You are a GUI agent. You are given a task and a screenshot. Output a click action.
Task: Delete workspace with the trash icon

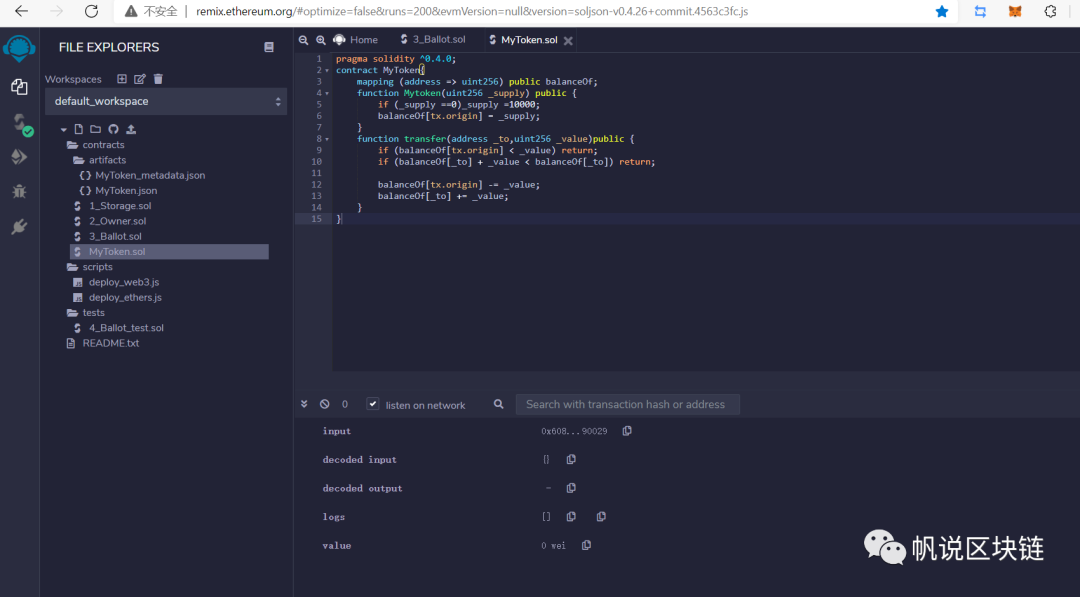tap(158, 79)
